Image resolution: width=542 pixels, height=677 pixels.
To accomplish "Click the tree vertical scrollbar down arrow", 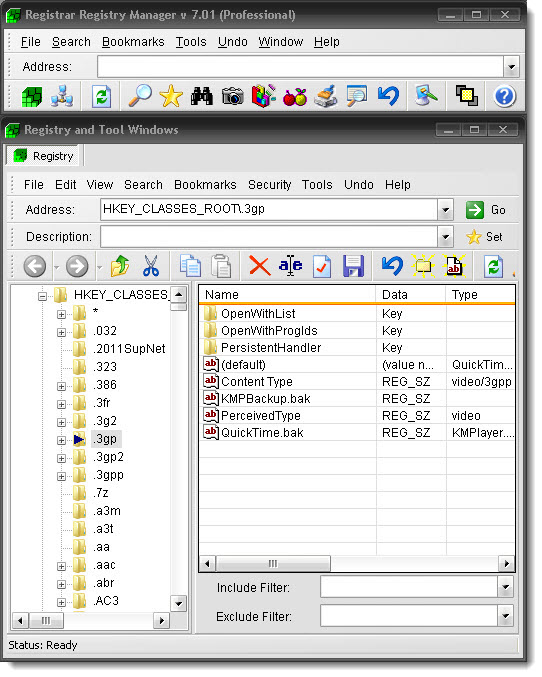I will pyautogui.click(x=178, y=604).
